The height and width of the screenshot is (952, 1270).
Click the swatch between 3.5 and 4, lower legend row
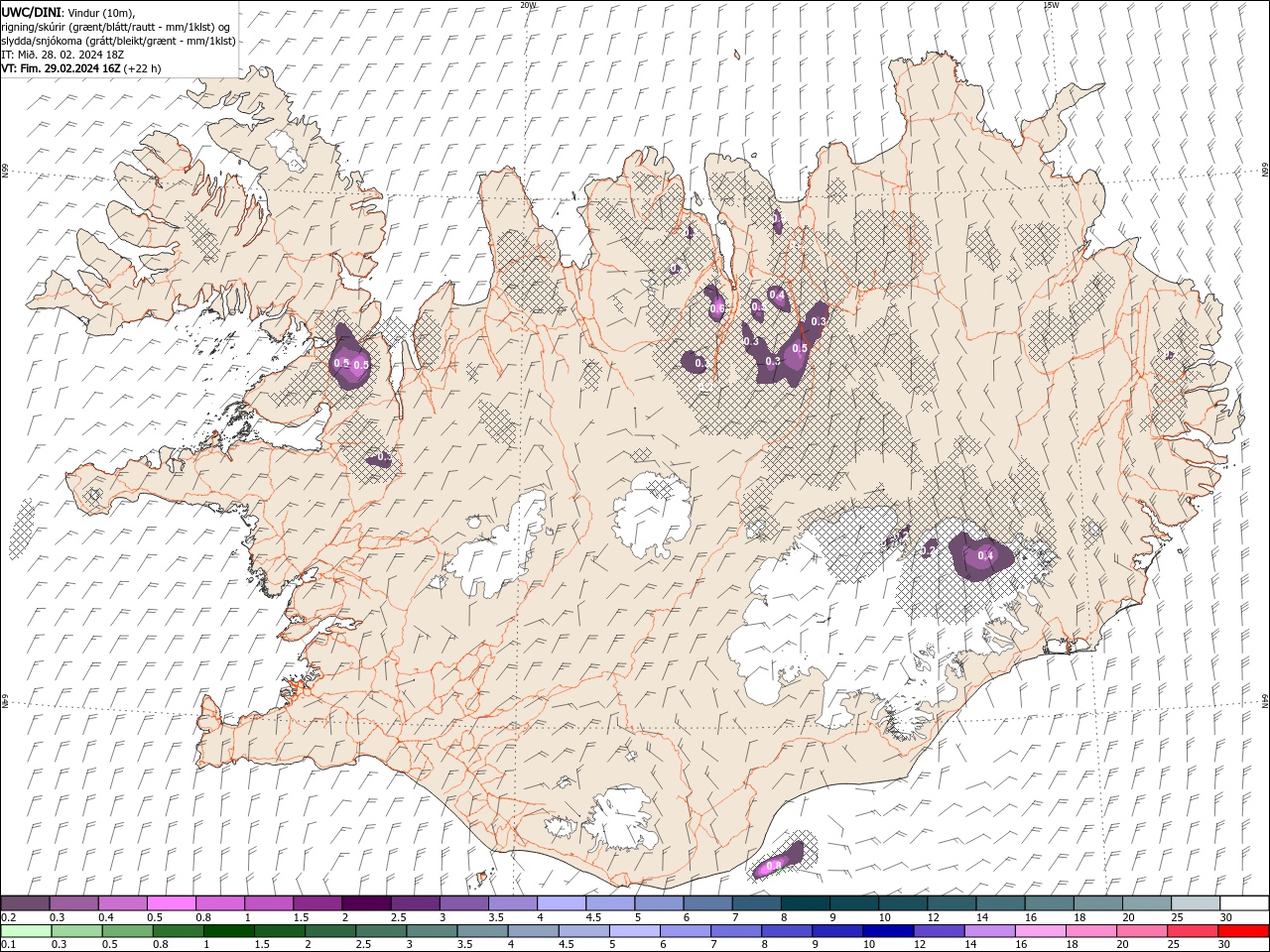pyautogui.click(x=481, y=931)
